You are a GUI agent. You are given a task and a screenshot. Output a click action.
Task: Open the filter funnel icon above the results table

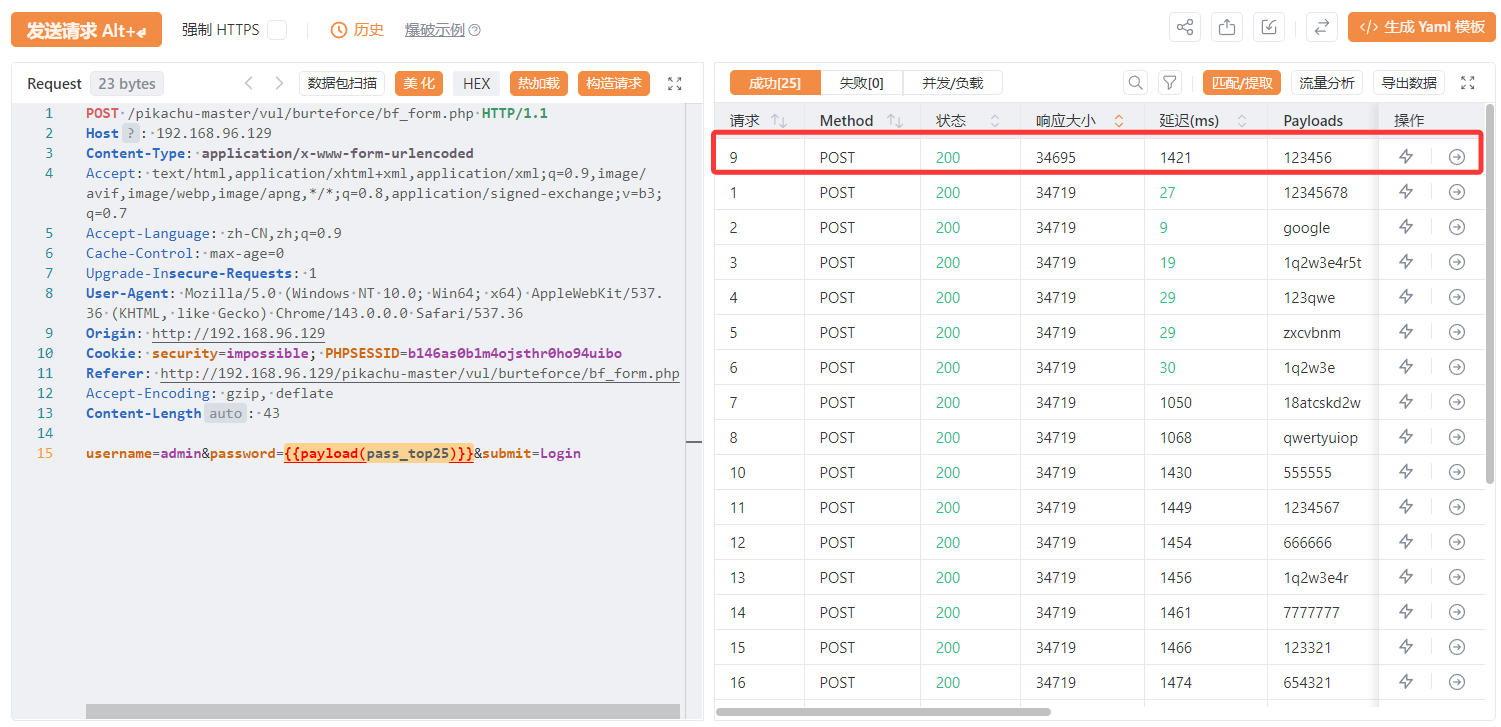[x=1169, y=83]
